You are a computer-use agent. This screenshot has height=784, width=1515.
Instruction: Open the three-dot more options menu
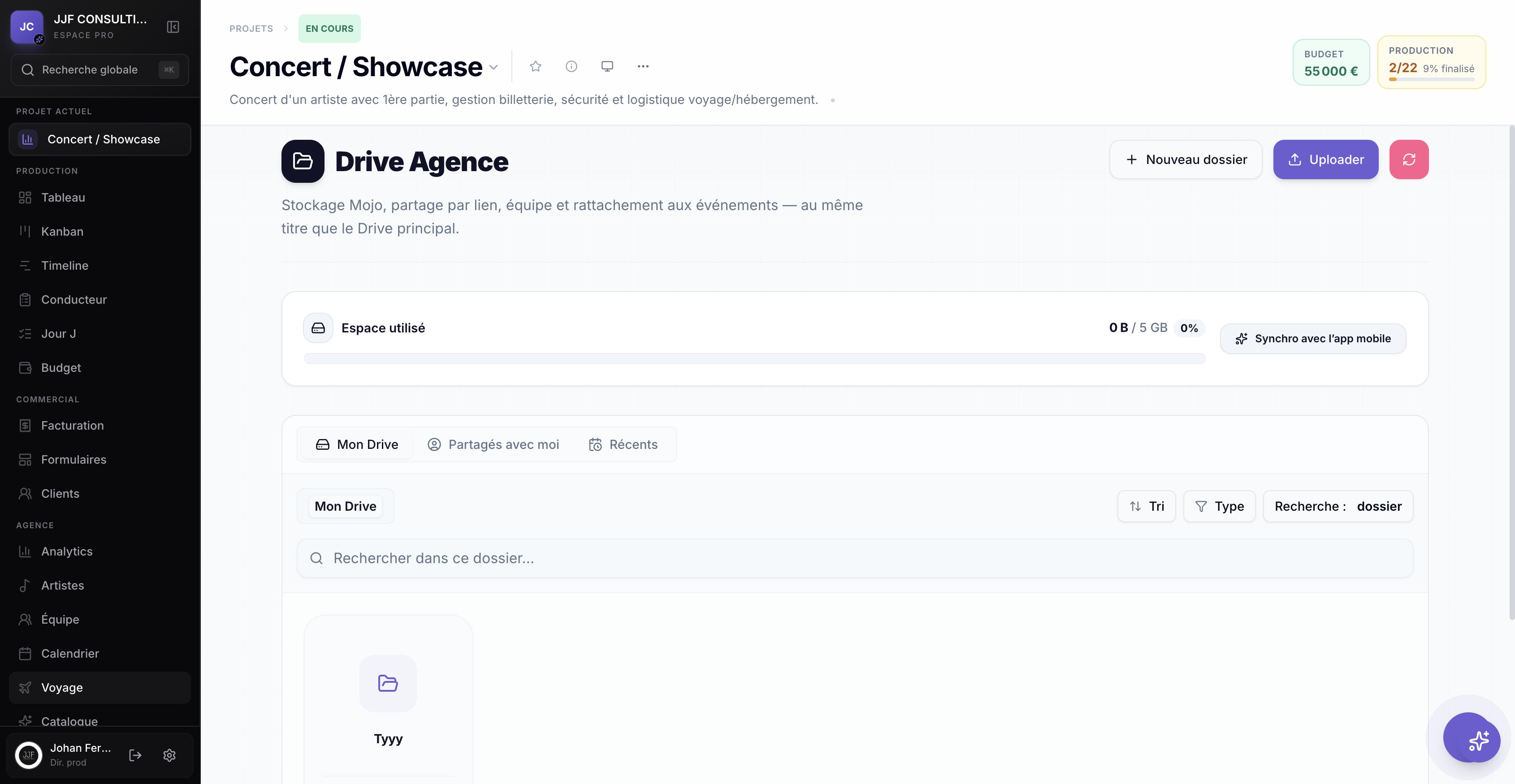643,66
